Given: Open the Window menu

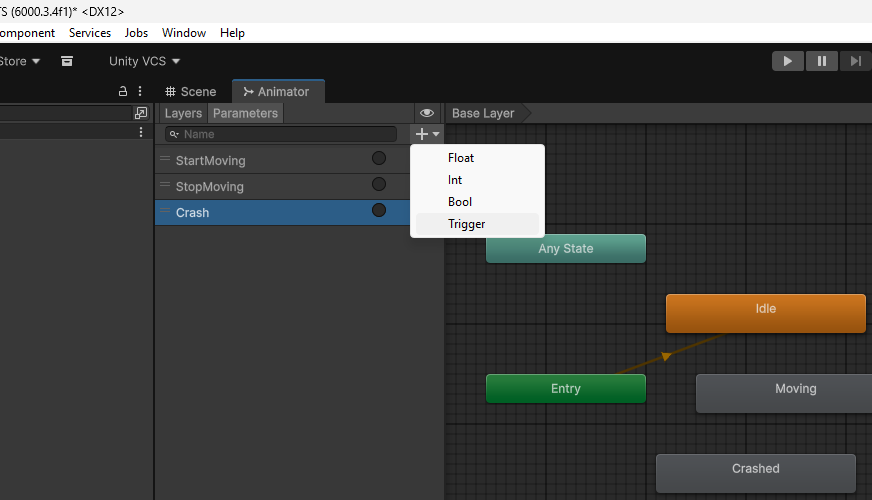Looking at the screenshot, I should (x=184, y=33).
